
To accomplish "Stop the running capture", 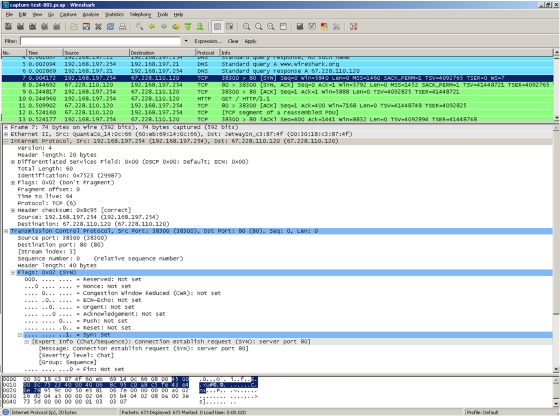I will point(45,26).
